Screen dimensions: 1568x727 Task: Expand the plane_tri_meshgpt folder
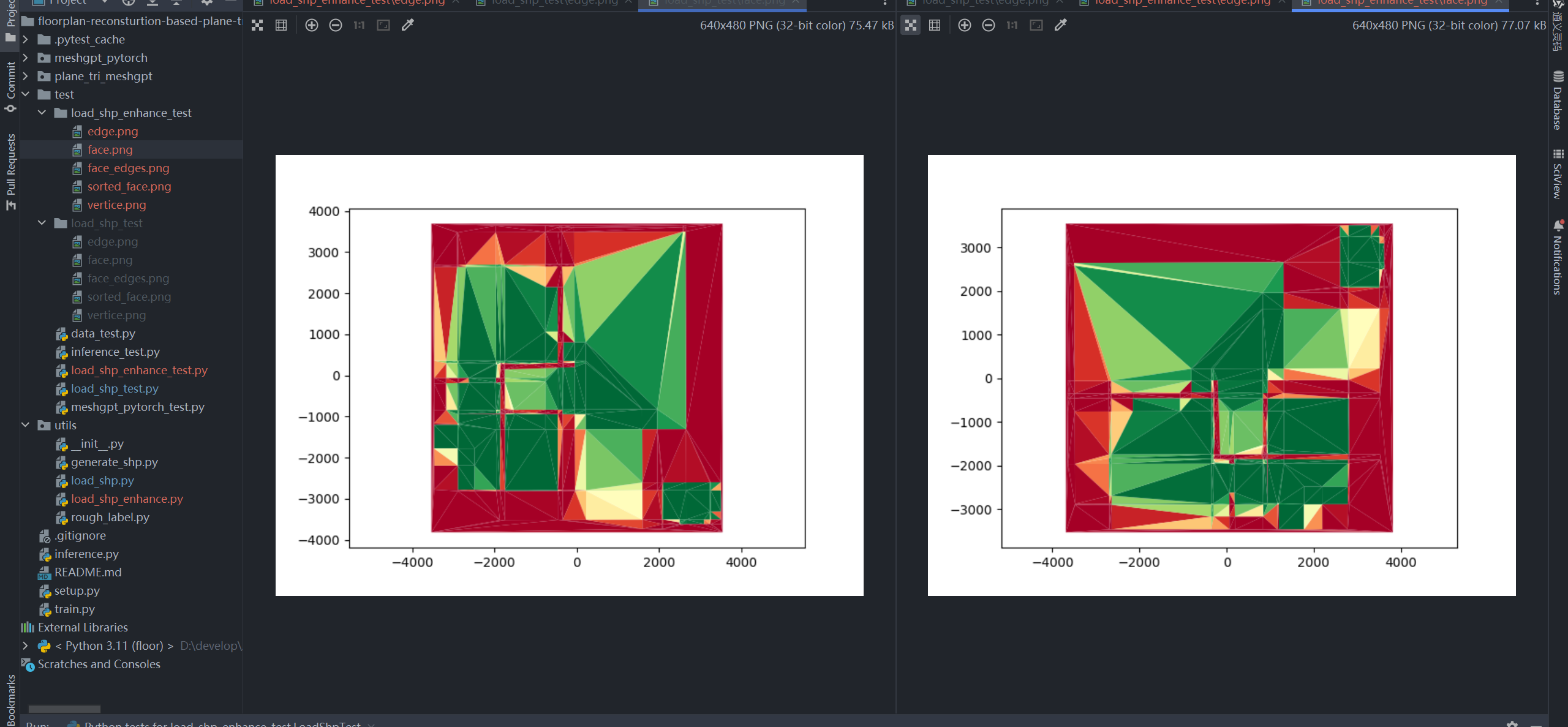pos(25,76)
